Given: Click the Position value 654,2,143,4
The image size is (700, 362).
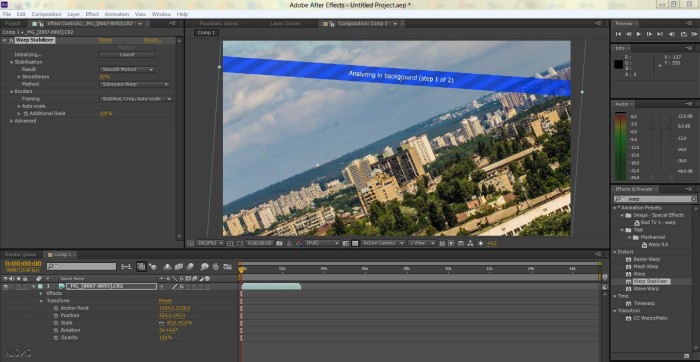Looking at the screenshot, I should pyautogui.click(x=172, y=316).
